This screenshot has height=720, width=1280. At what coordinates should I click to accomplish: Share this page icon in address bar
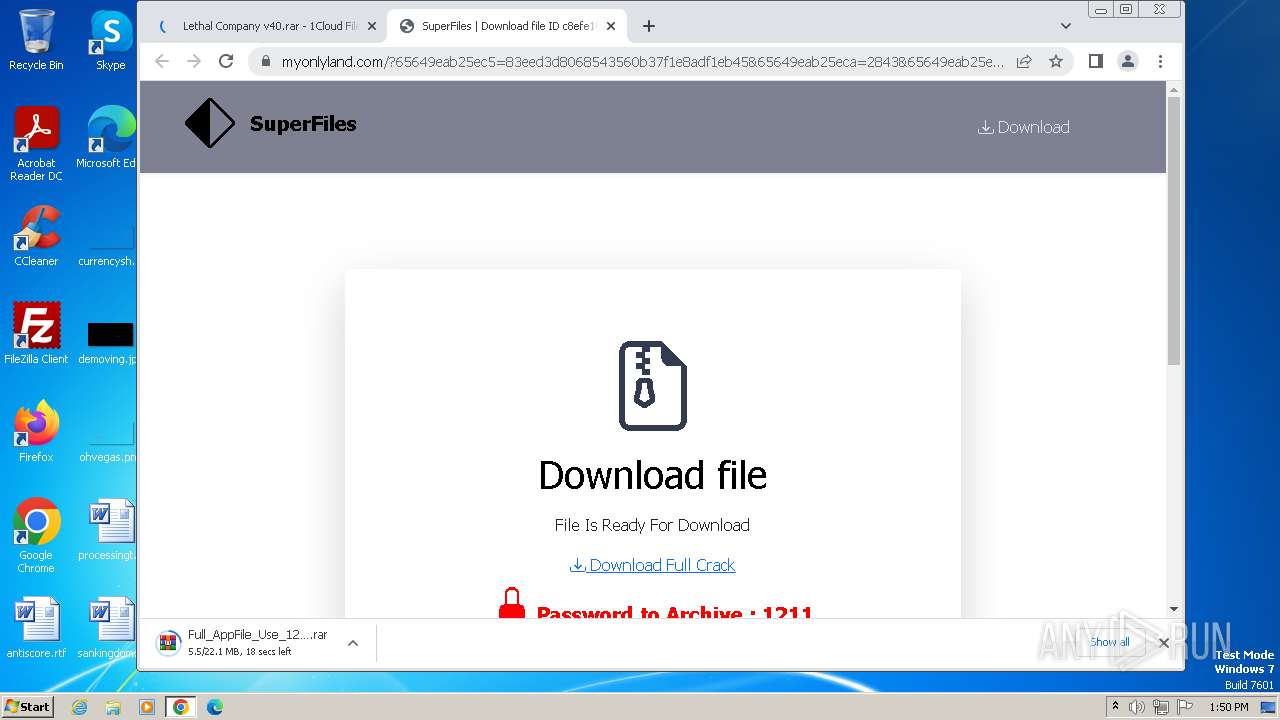(1024, 61)
